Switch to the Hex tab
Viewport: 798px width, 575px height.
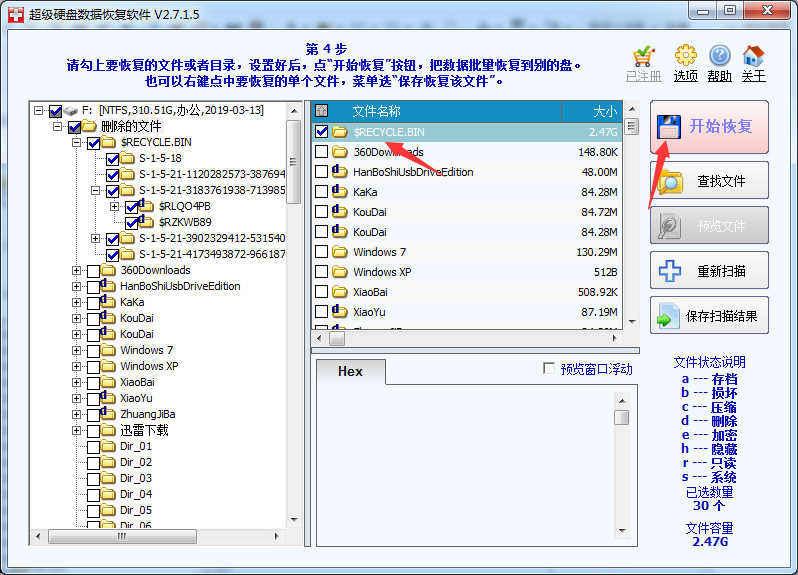pos(350,371)
